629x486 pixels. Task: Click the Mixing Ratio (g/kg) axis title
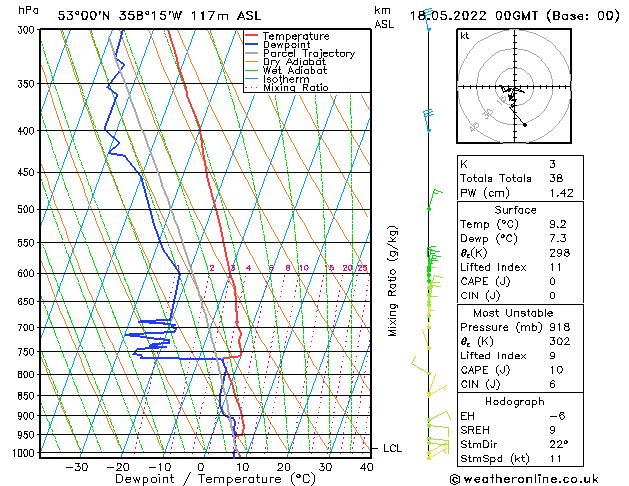point(392,281)
